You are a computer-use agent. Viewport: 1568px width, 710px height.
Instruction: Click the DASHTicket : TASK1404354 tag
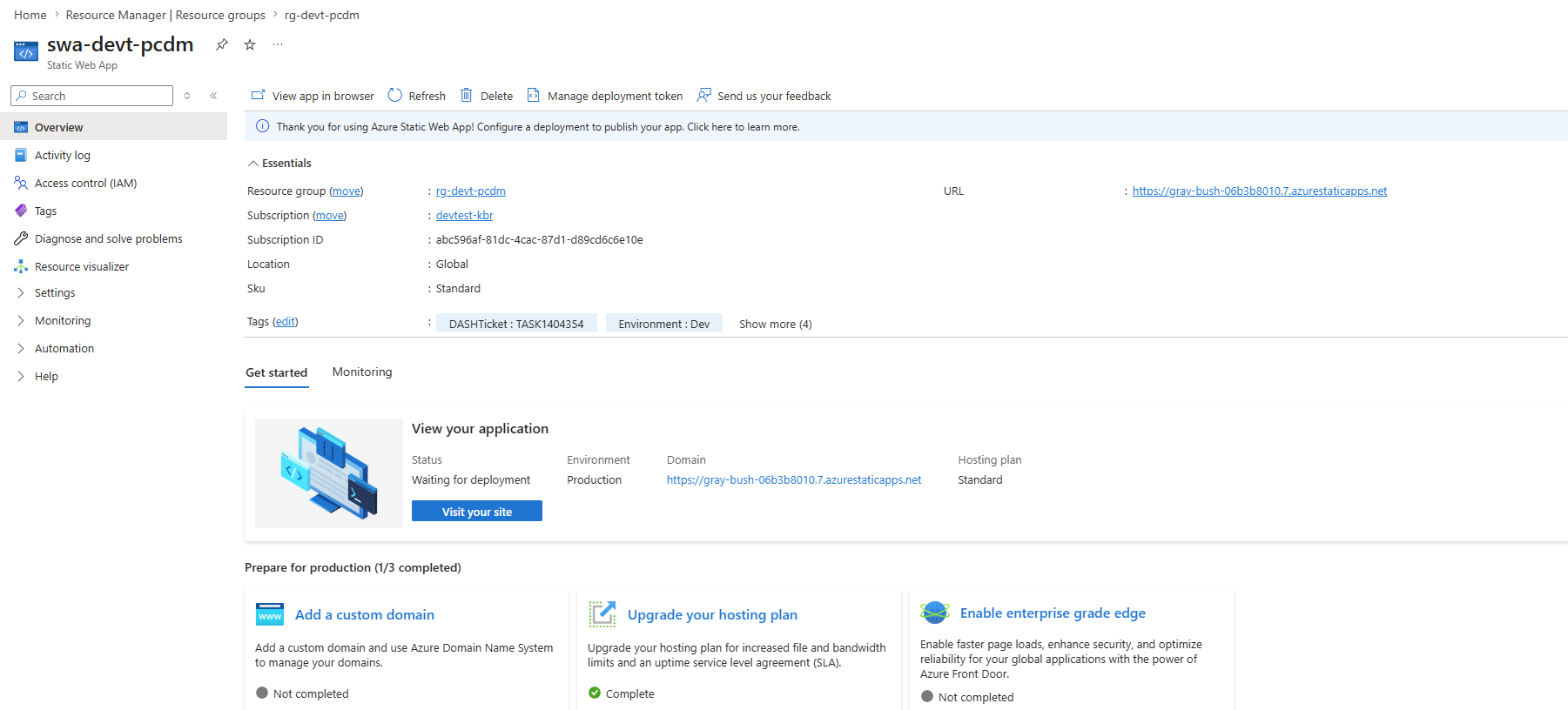coord(516,324)
